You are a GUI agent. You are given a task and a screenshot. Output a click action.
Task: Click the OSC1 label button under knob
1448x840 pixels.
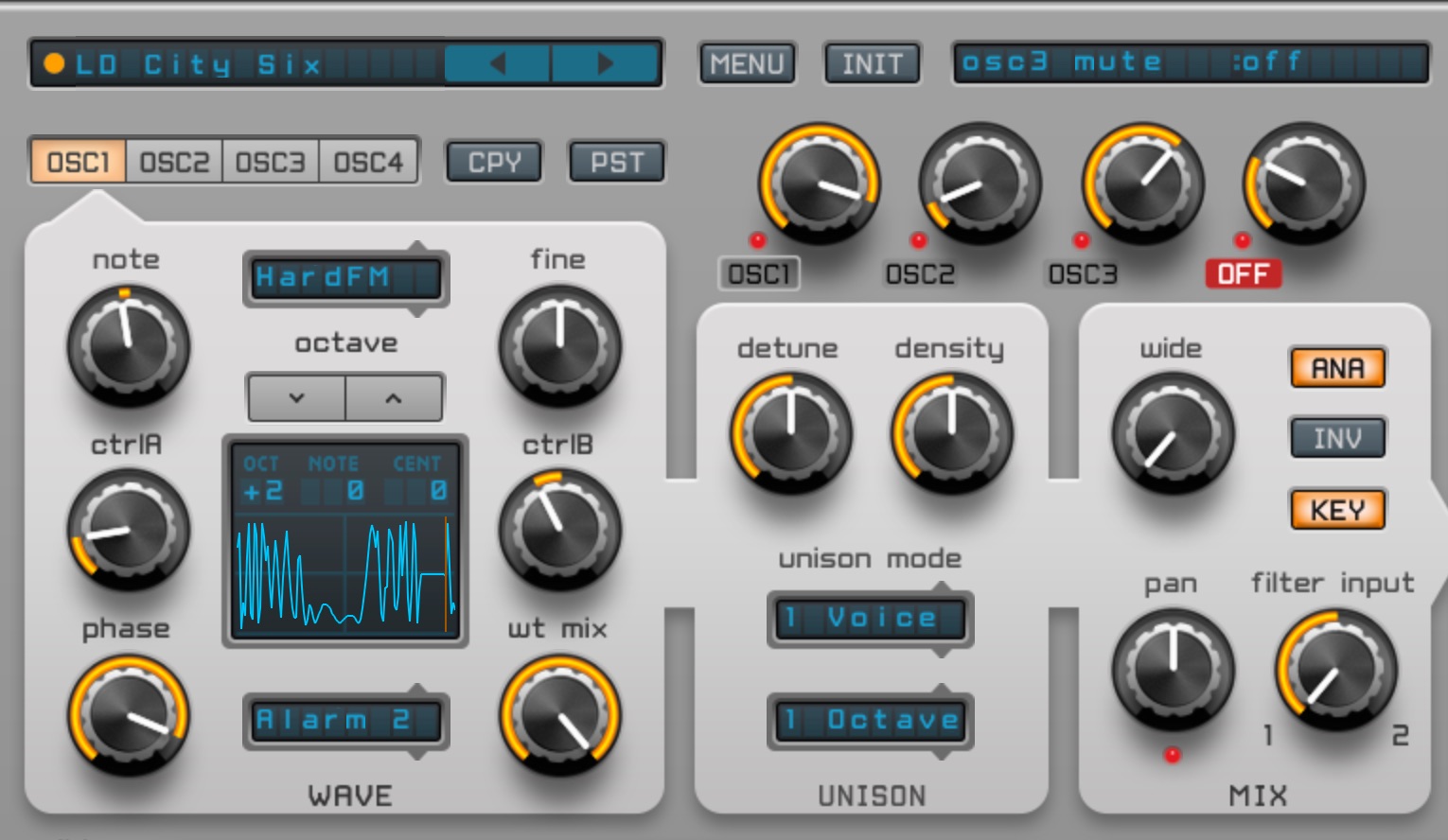tap(758, 274)
